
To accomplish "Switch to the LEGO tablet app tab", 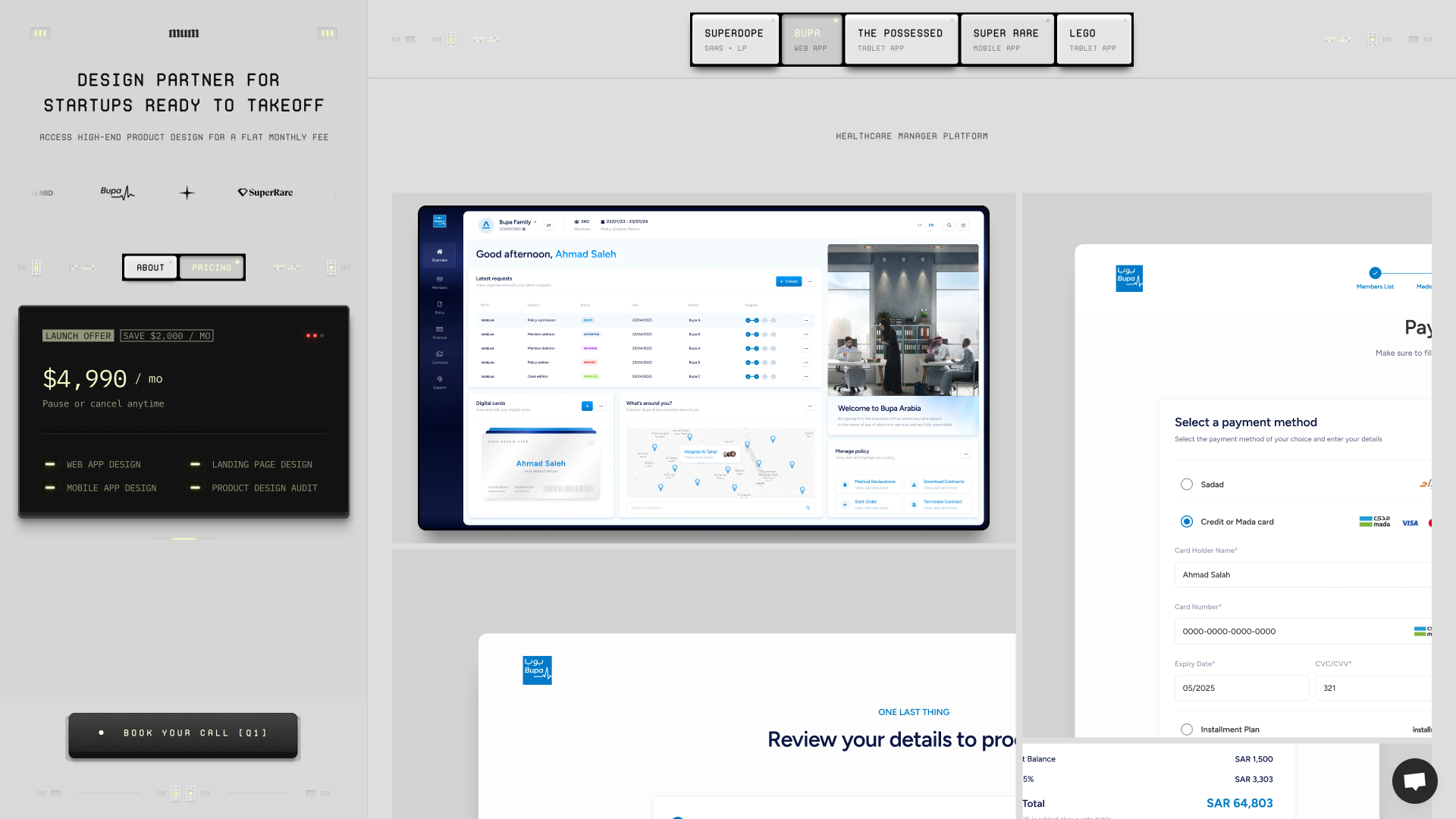I will click(1093, 39).
